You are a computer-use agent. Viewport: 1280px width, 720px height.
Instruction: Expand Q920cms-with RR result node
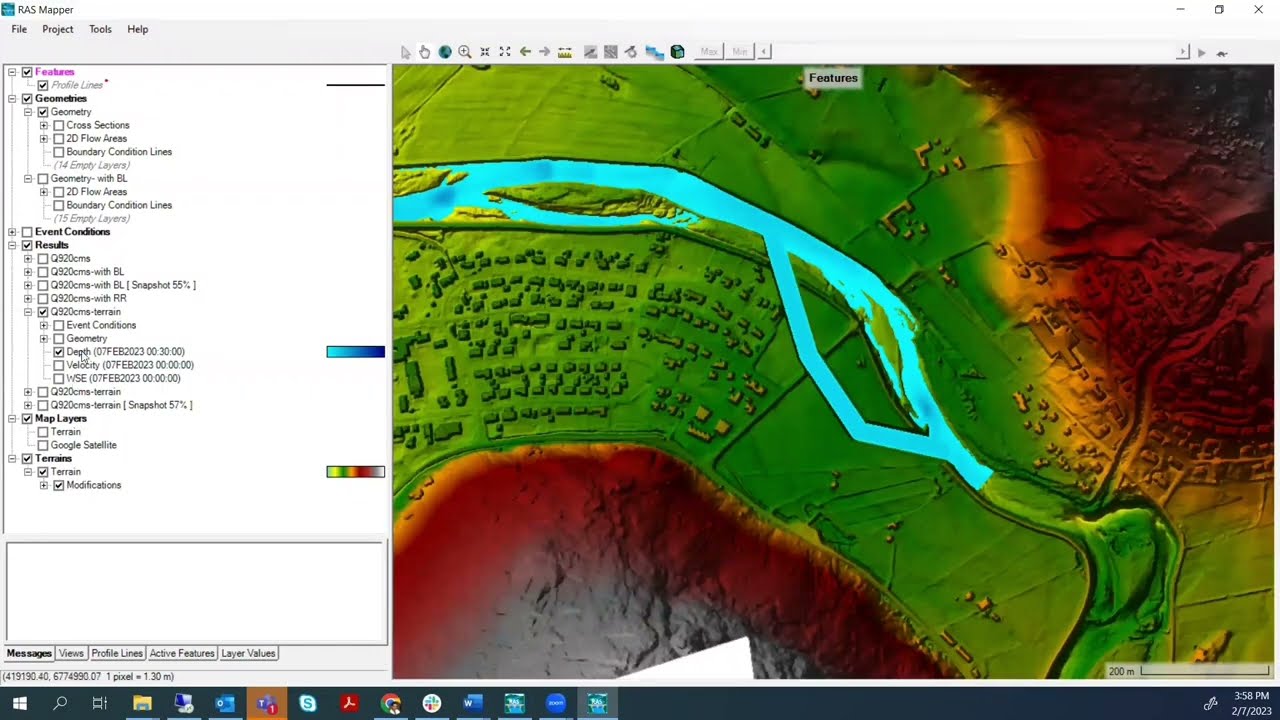(x=28, y=299)
